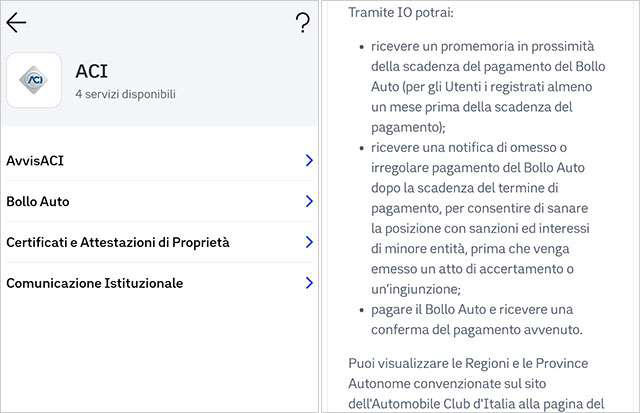
Task: Click the 'Tramite IO potrai:' heading
Action: (401, 13)
